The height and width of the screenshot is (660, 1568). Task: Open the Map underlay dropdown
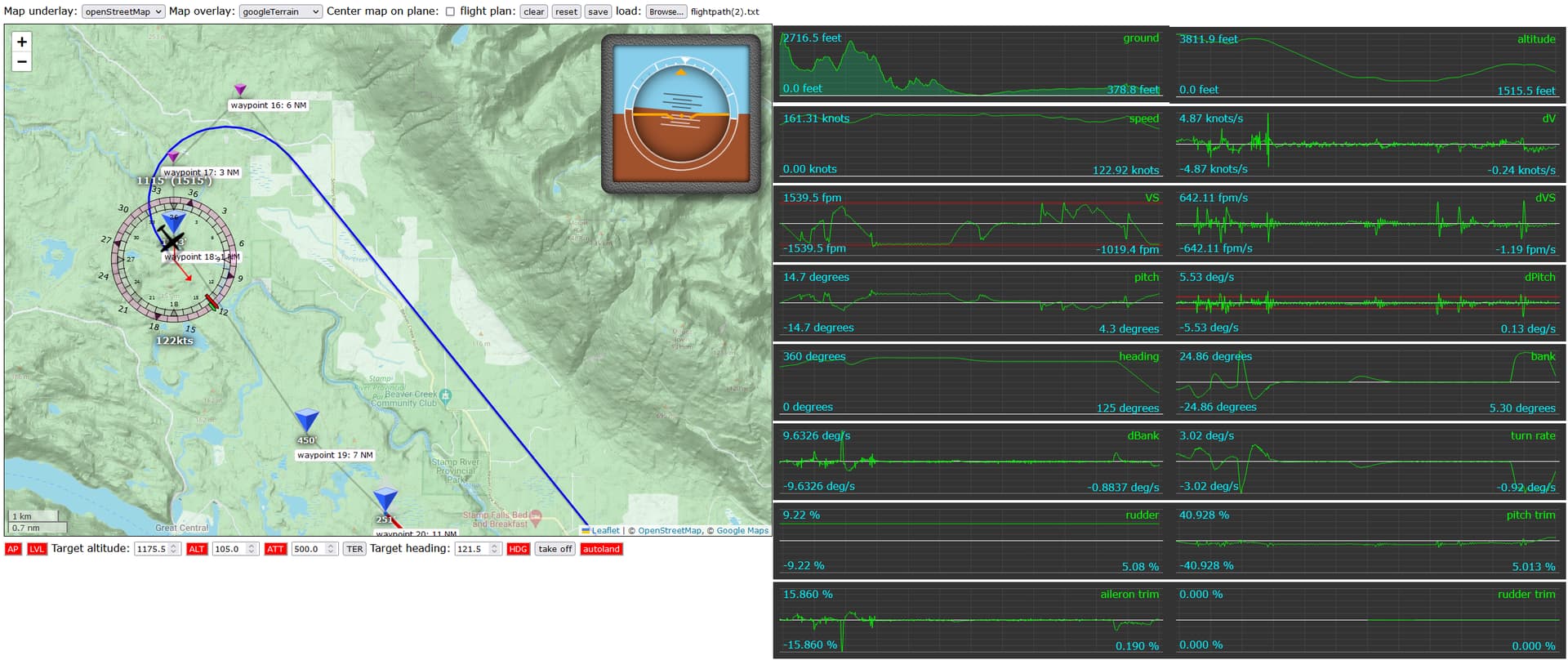123,11
